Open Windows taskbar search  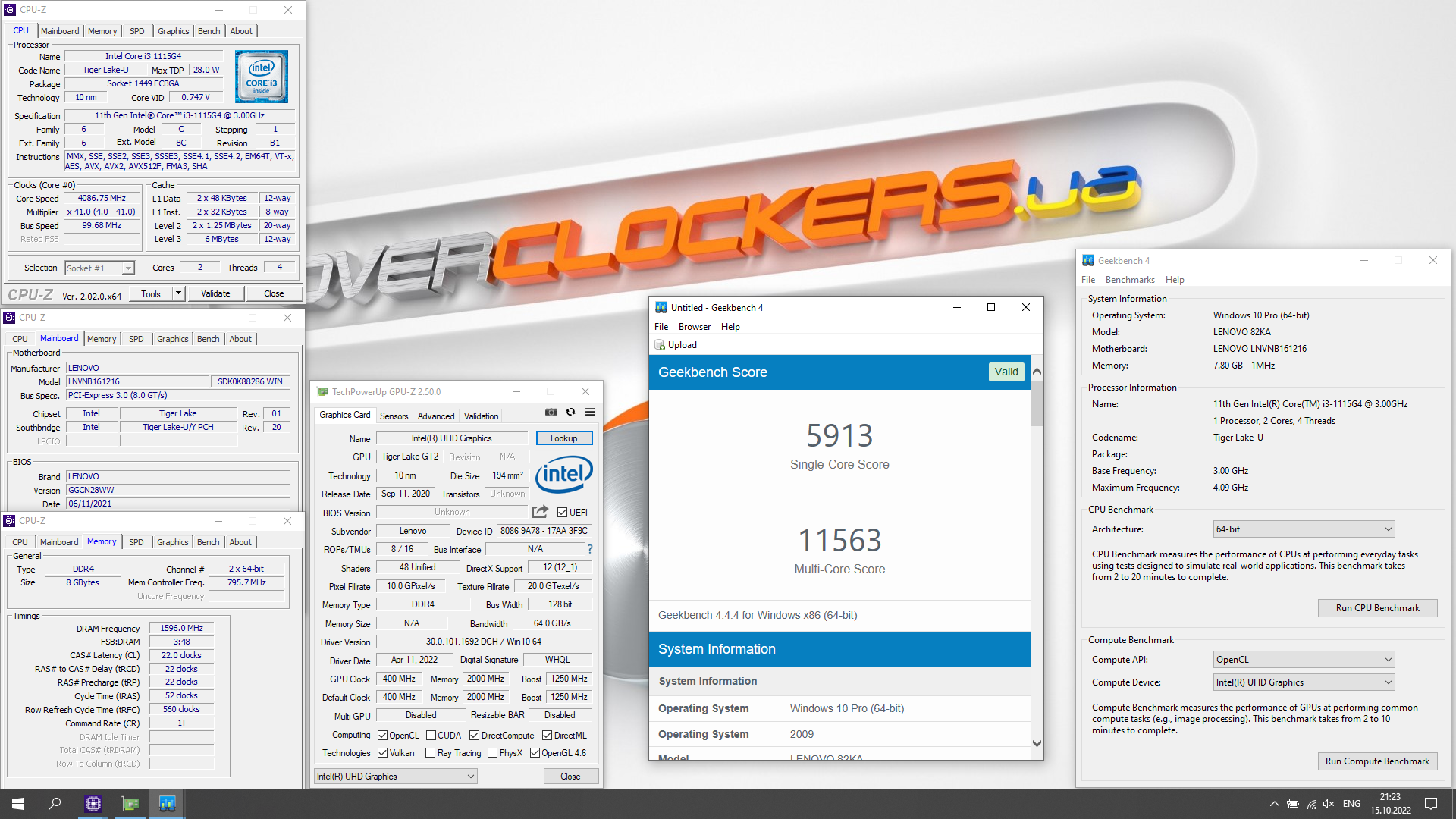(55, 804)
